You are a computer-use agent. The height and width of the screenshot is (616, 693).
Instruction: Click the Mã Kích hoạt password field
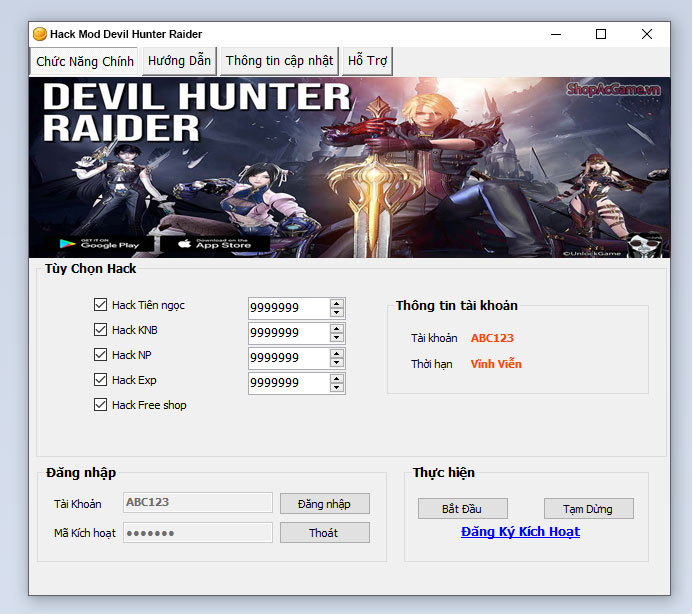click(197, 533)
